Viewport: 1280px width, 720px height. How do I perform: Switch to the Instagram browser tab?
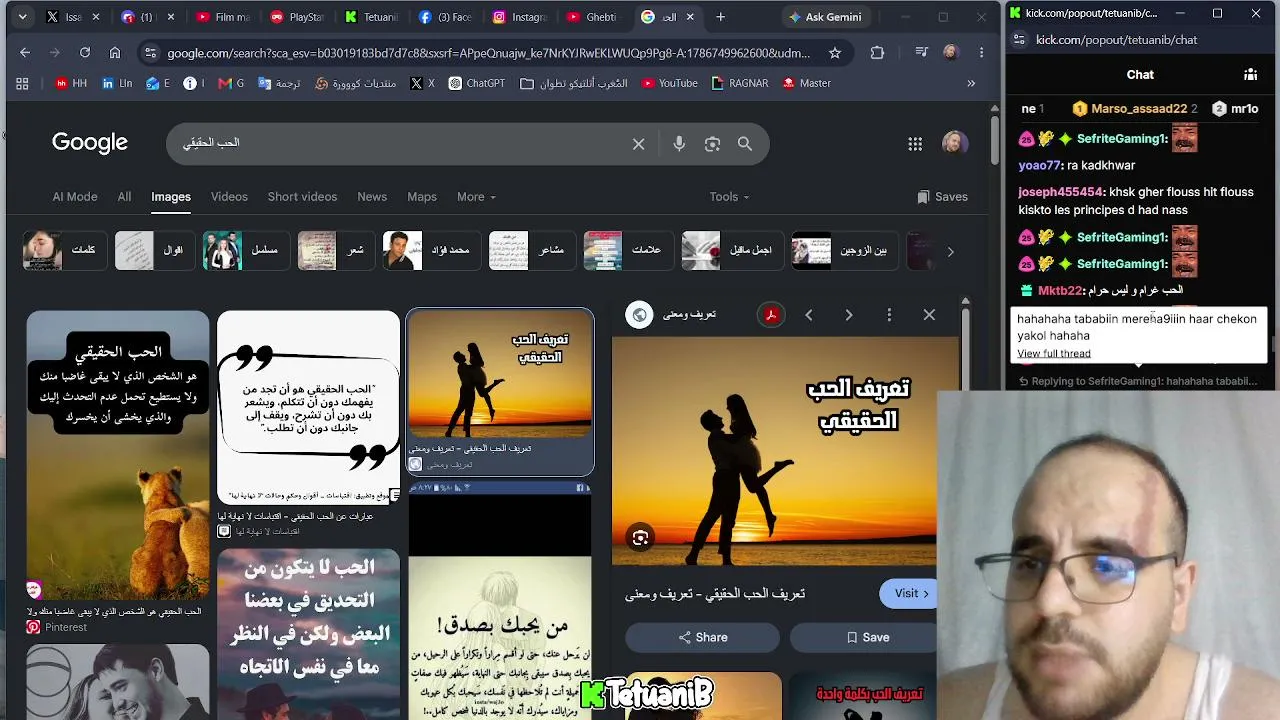[520, 17]
